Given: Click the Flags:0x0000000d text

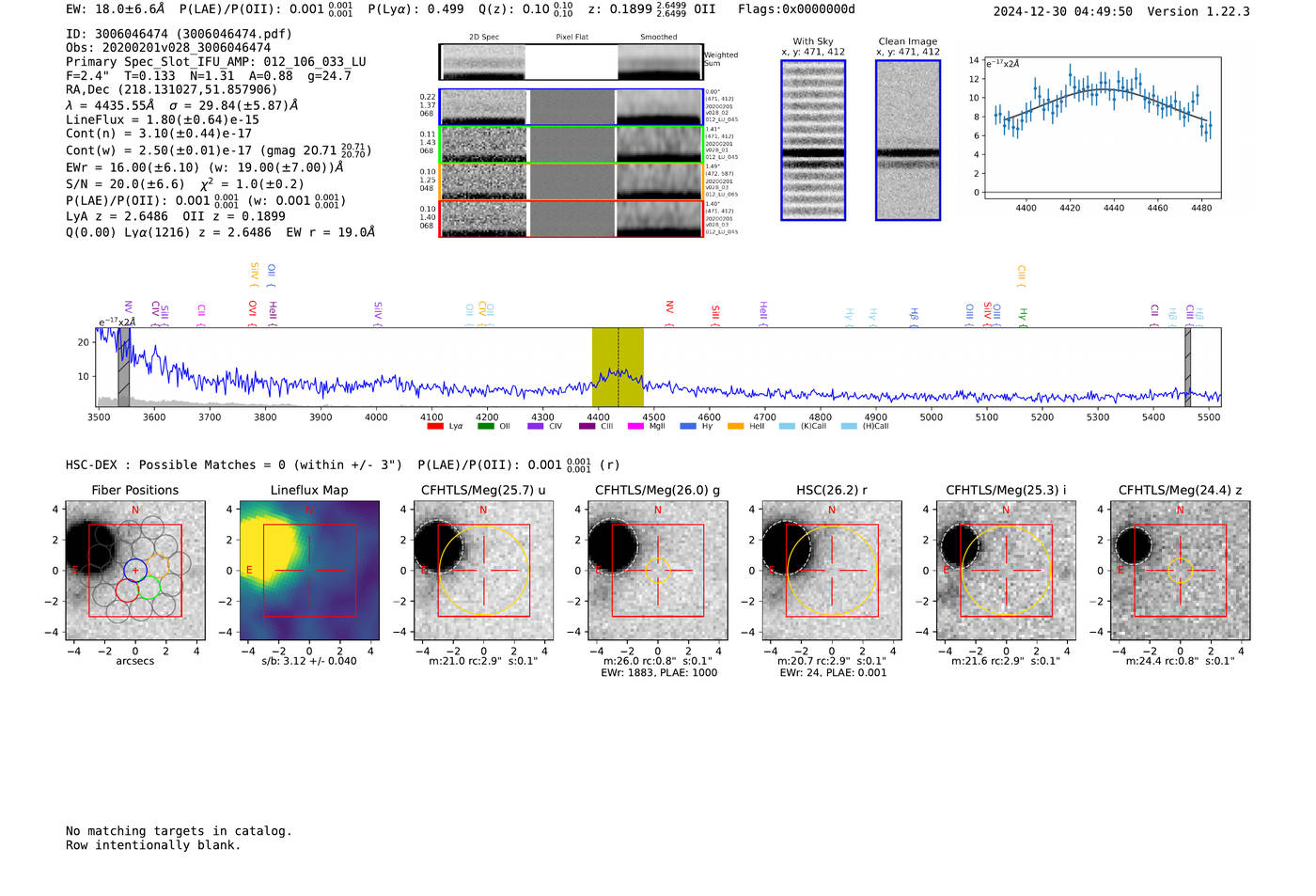Looking at the screenshot, I should [796, 9].
